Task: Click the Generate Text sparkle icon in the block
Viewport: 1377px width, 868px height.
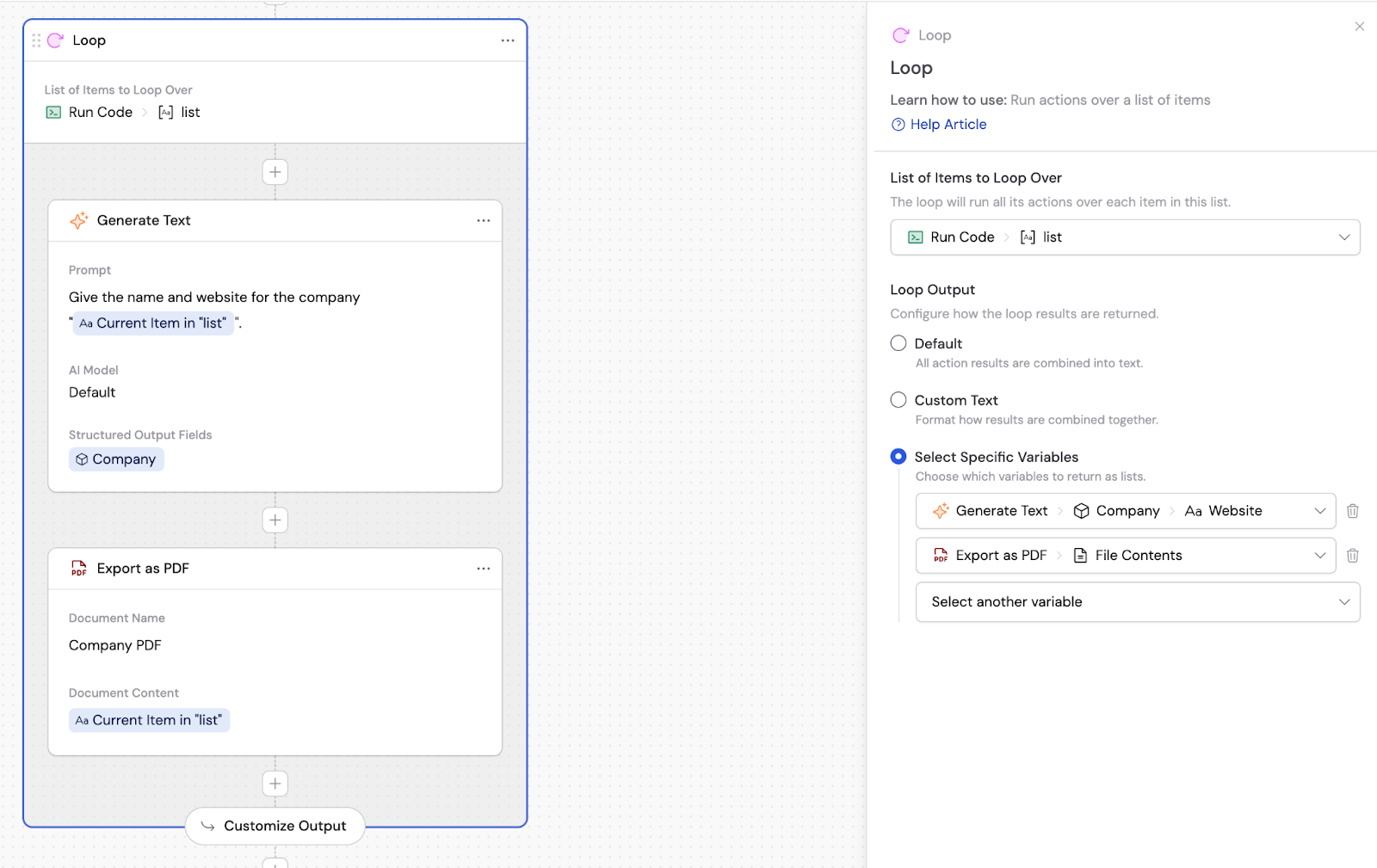Action: click(79, 220)
